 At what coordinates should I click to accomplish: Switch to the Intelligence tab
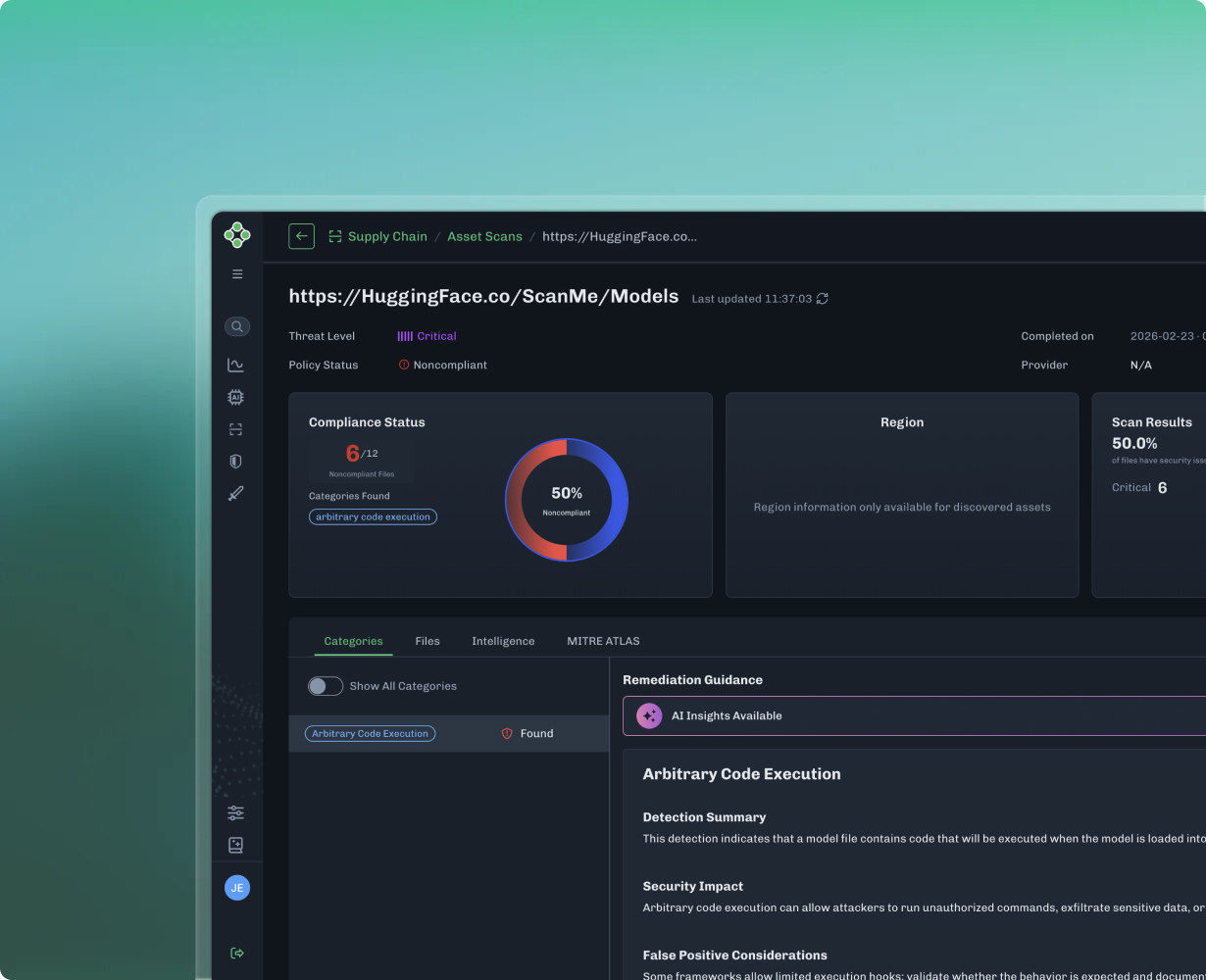click(503, 641)
